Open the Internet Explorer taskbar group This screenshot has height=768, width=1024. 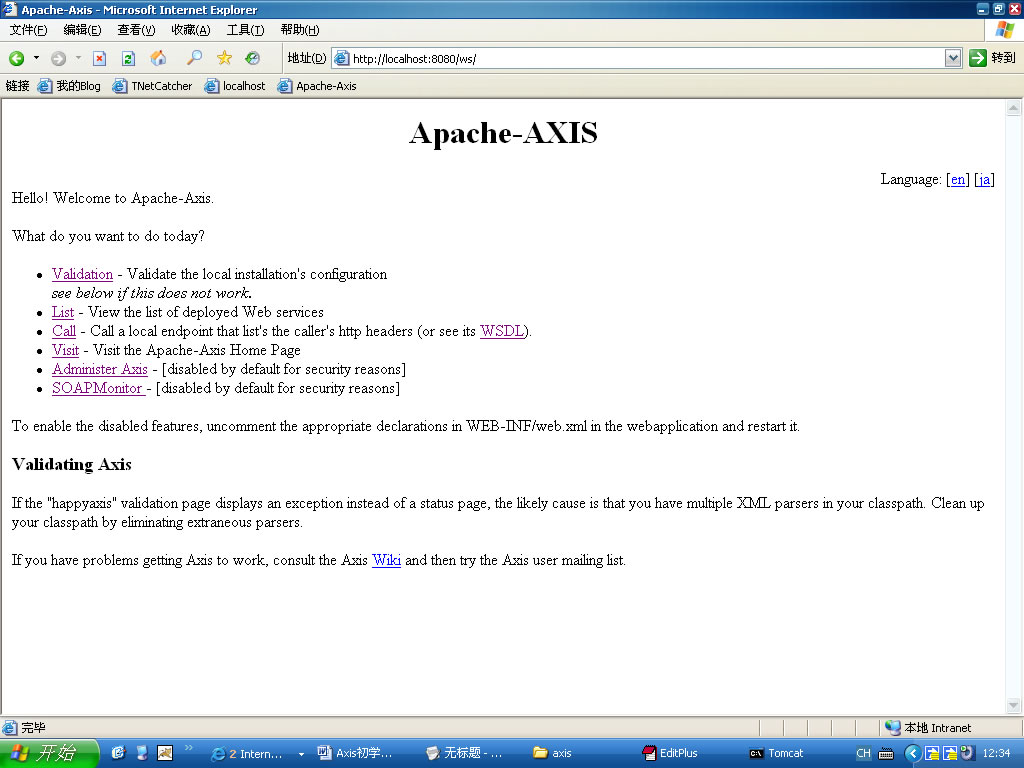pos(257,754)
